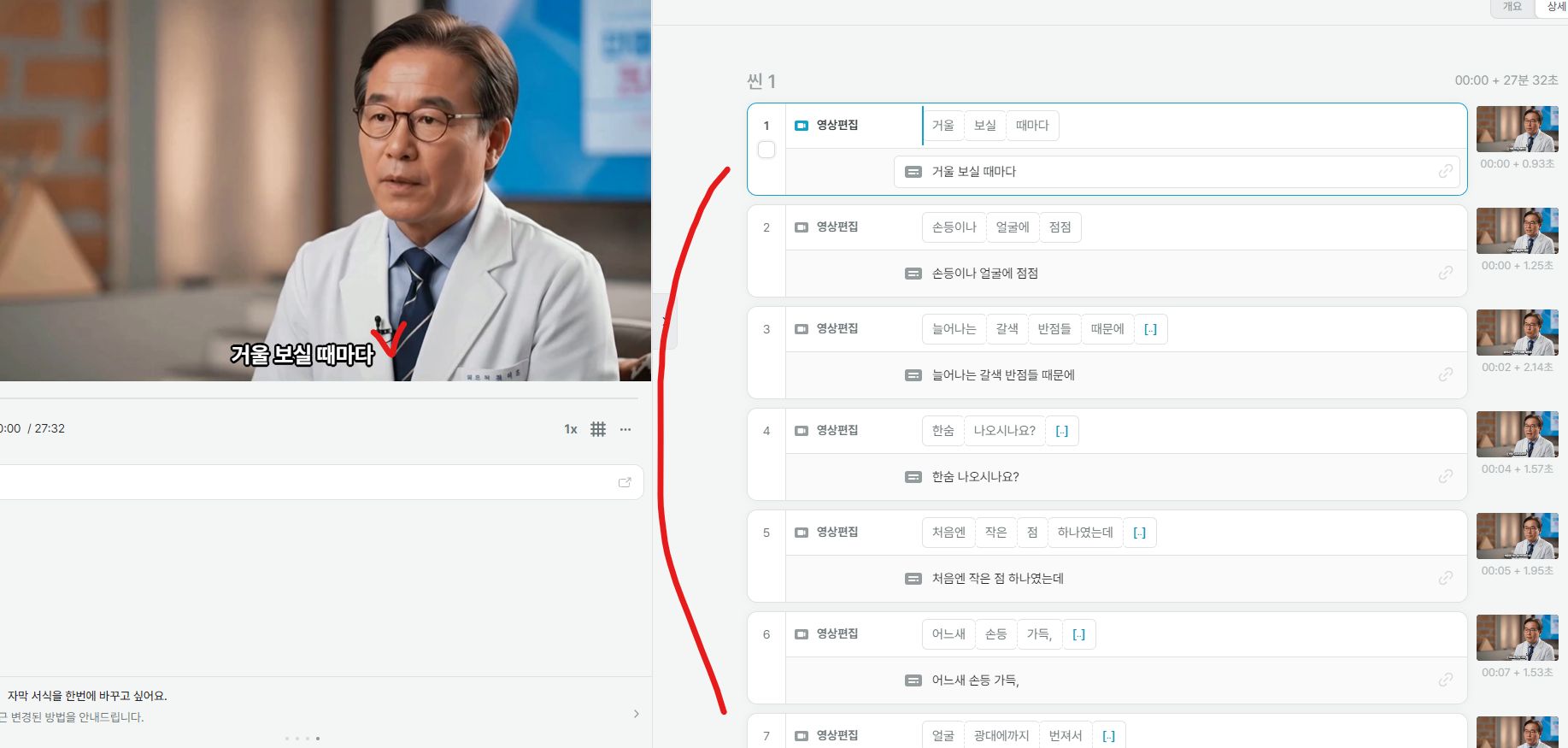
Task: Toggle the link icon on subtitle 거울 보실 때마다
Action: [x=1446, y=171]
